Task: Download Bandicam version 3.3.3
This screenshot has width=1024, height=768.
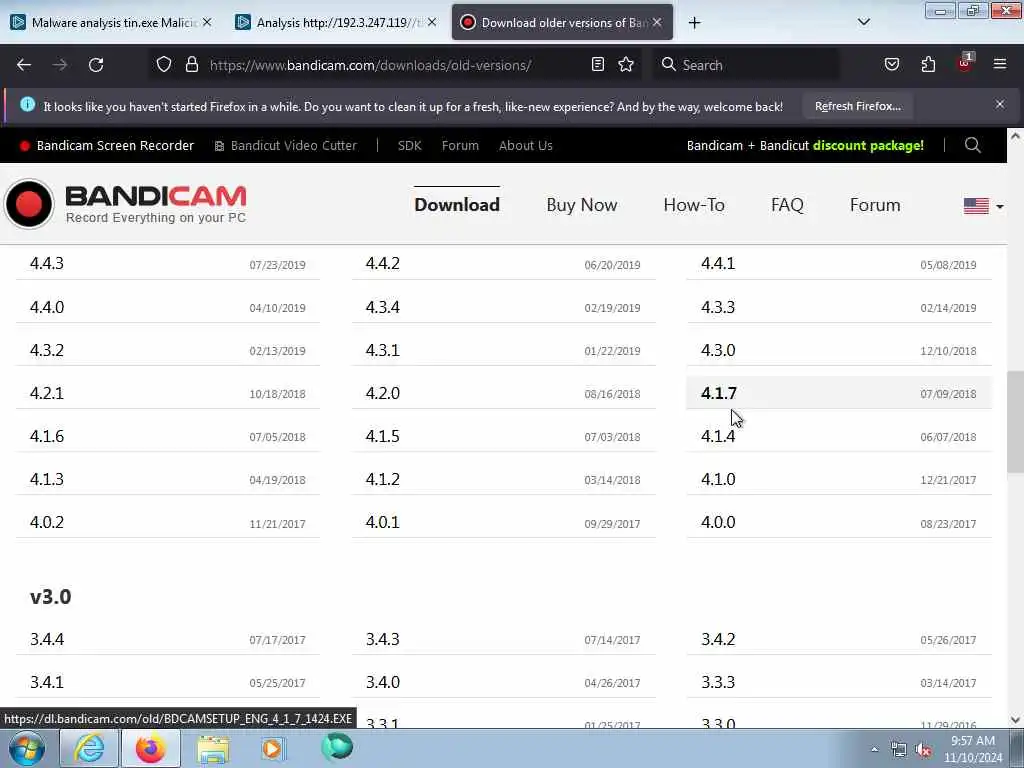Action: pyautogui.click(x=839, y=682)
